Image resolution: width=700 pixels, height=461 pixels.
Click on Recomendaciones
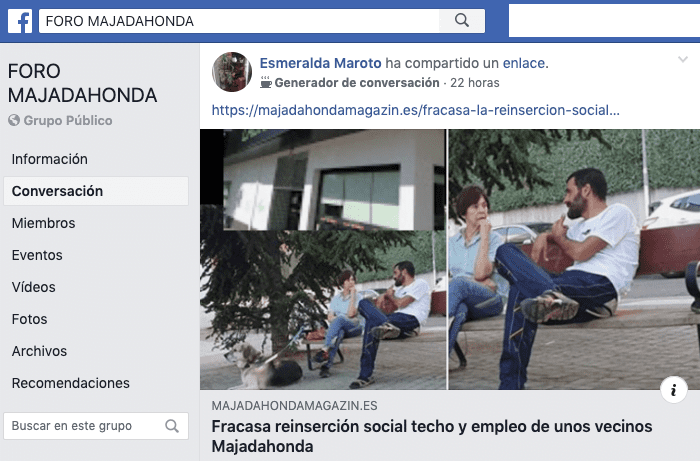71,383
